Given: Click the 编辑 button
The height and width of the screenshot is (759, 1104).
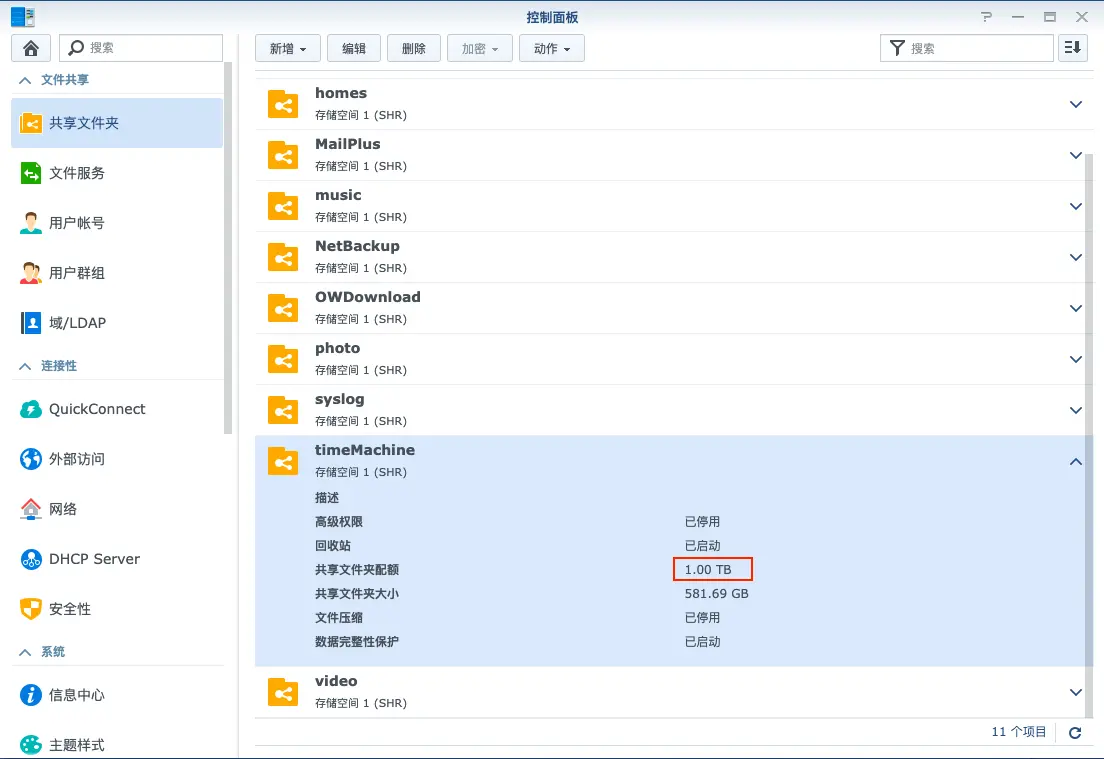Looking at the screenshot, I should [x=353, y=49].
